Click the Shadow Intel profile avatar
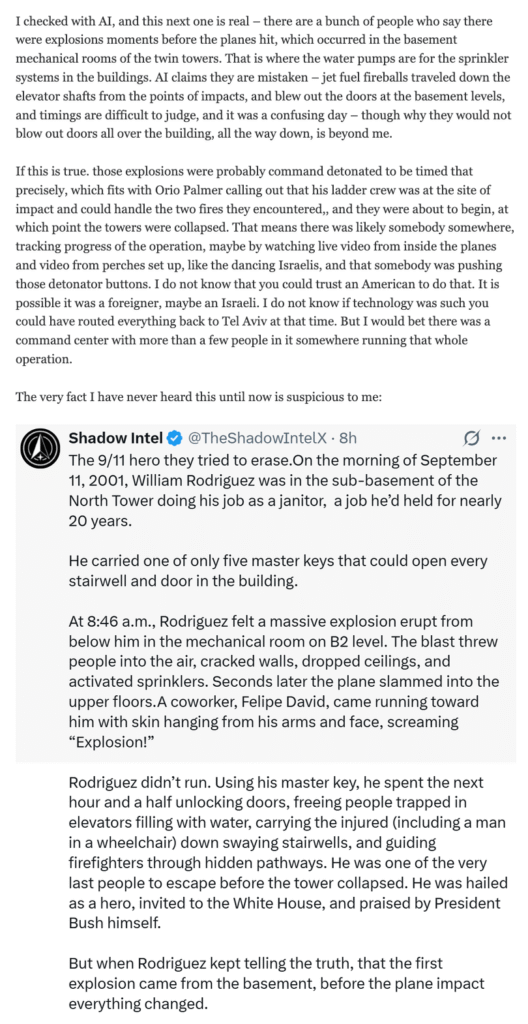The height and width of the screenshot is (1024, 528). 37,447
